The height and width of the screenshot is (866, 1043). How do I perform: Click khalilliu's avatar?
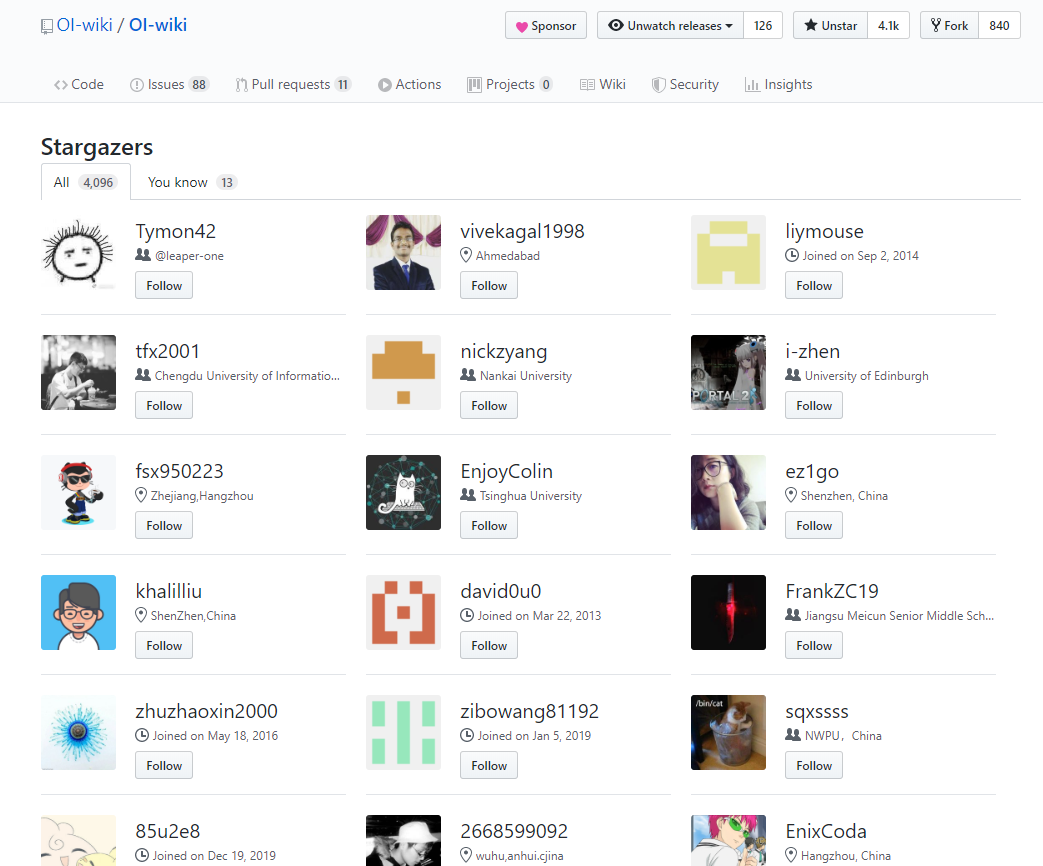(78, 612)
